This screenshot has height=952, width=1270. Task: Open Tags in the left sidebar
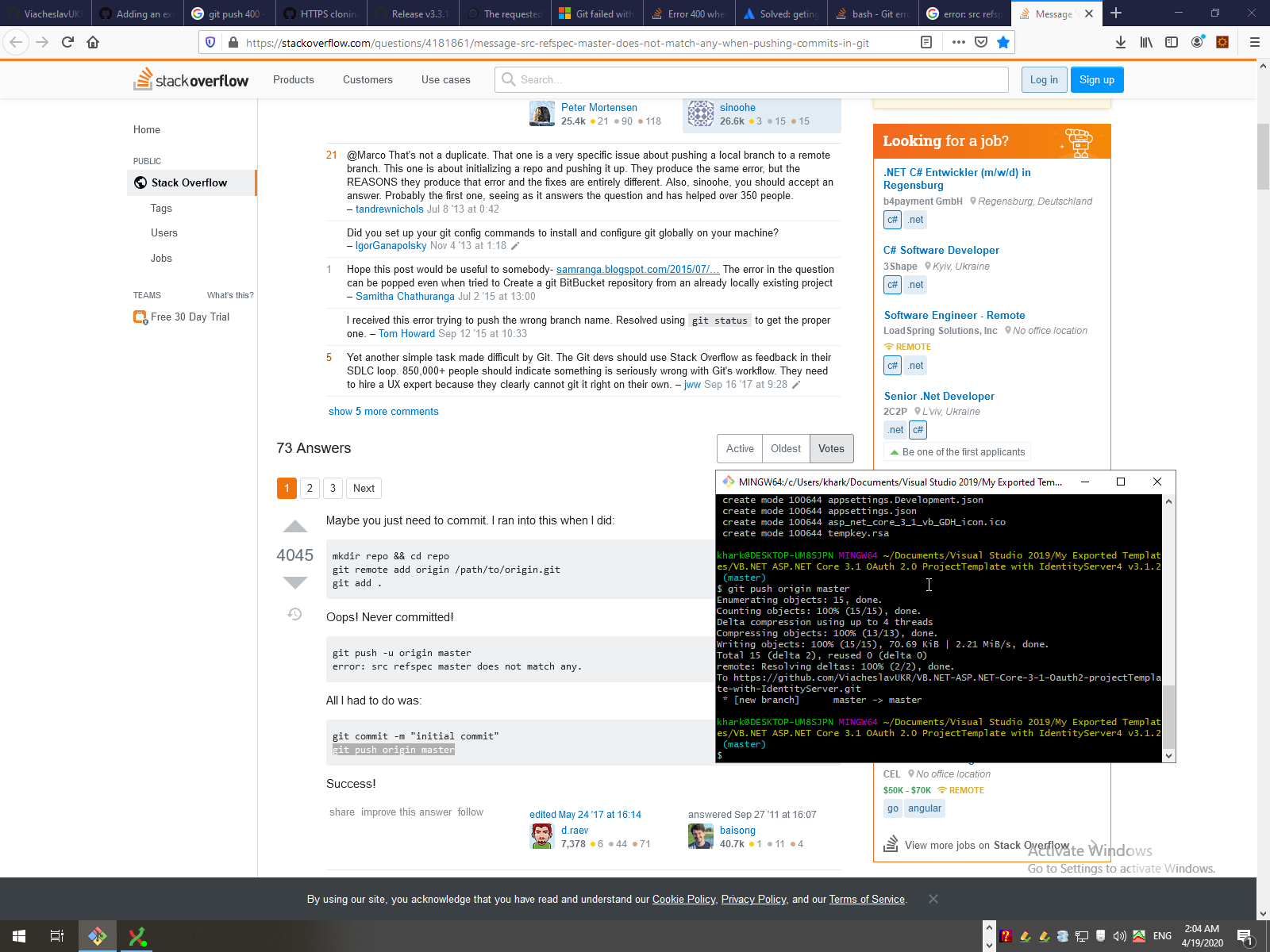click(x=161, y=208)
